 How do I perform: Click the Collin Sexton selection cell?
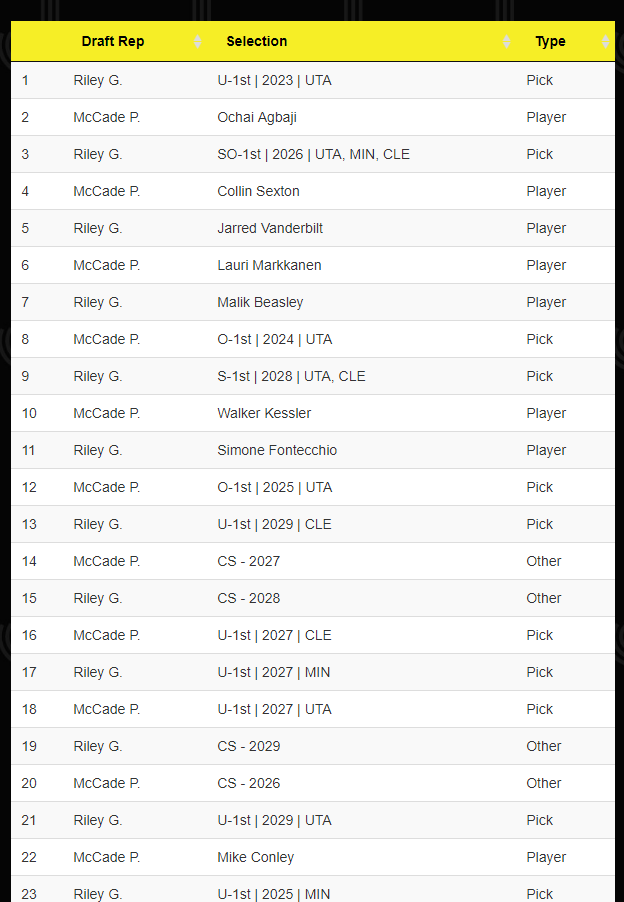coord(362,192)
